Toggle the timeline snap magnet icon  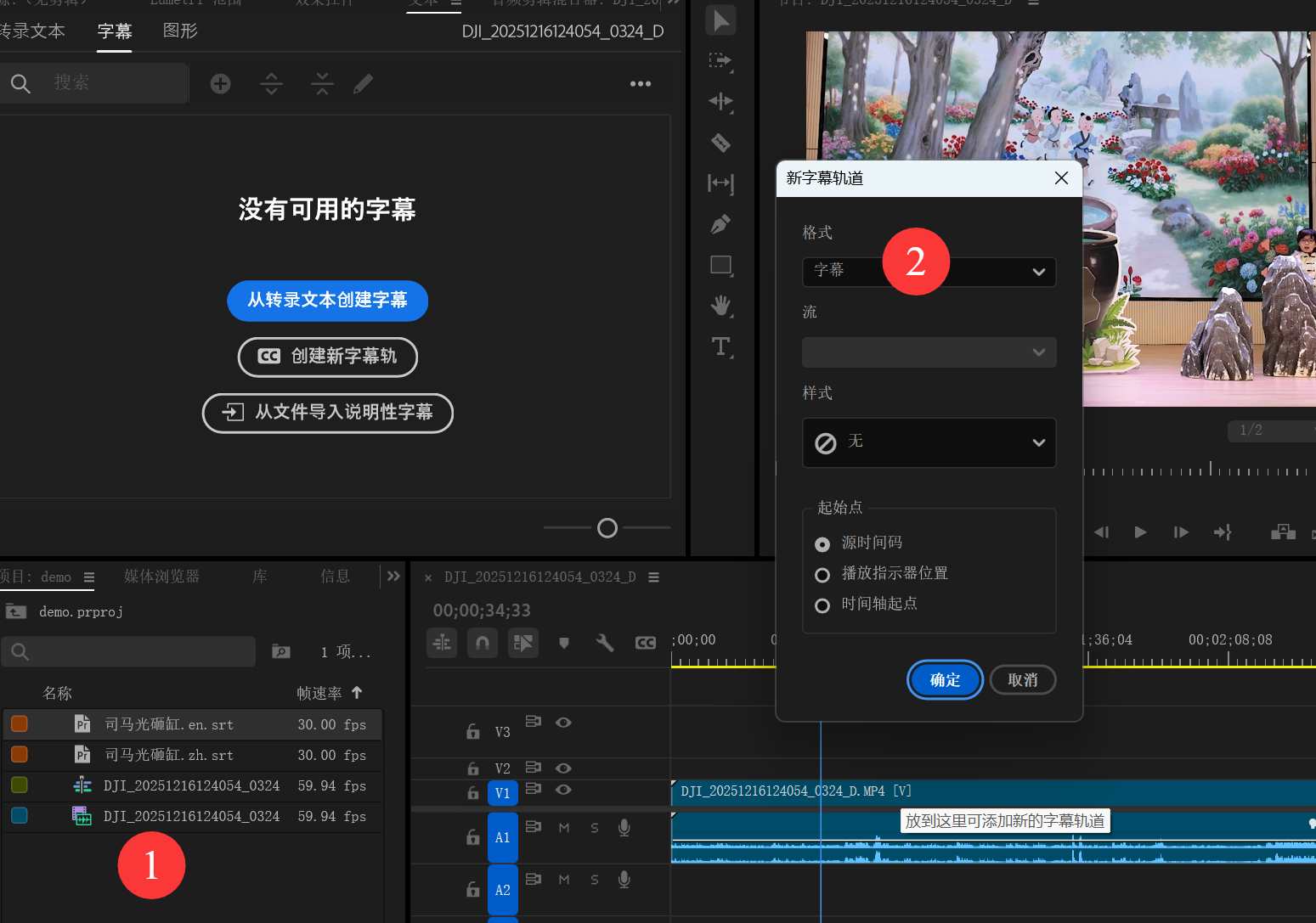tap(483, 643)
